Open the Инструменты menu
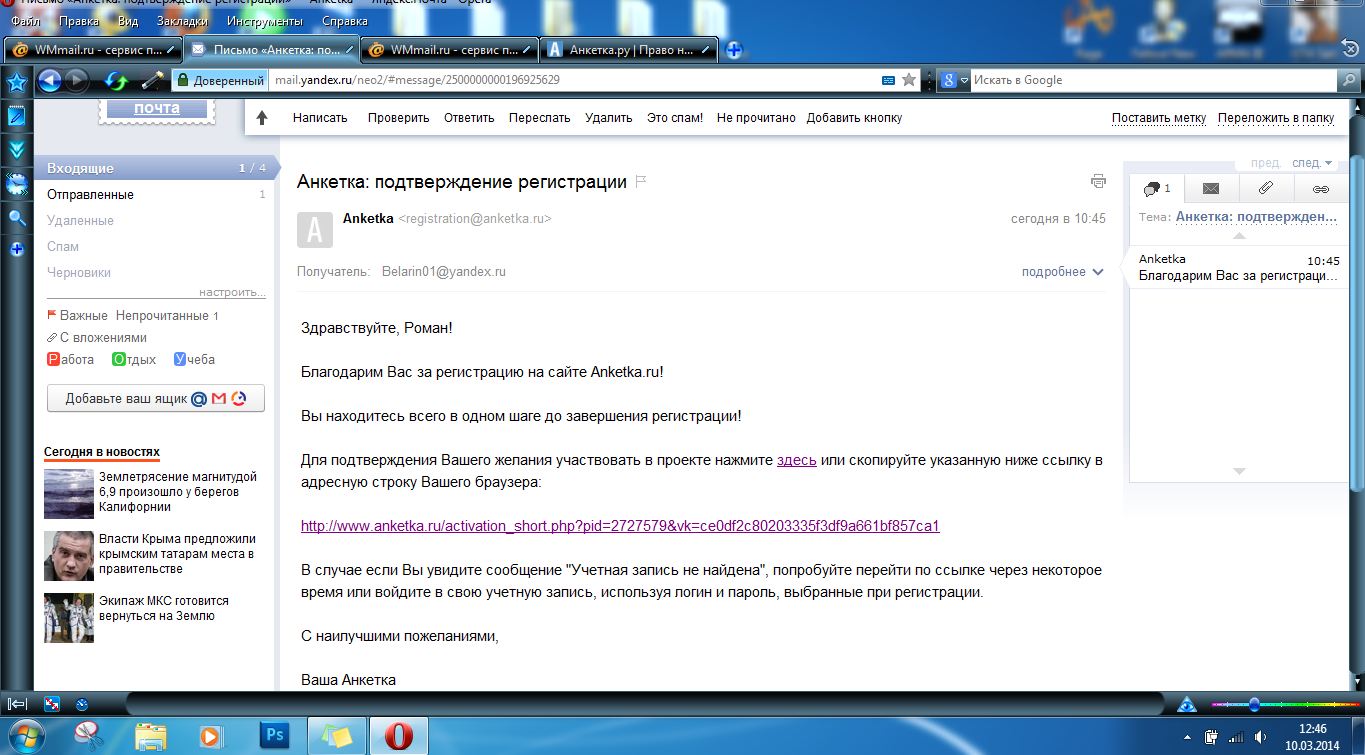 tap(265, 21)
